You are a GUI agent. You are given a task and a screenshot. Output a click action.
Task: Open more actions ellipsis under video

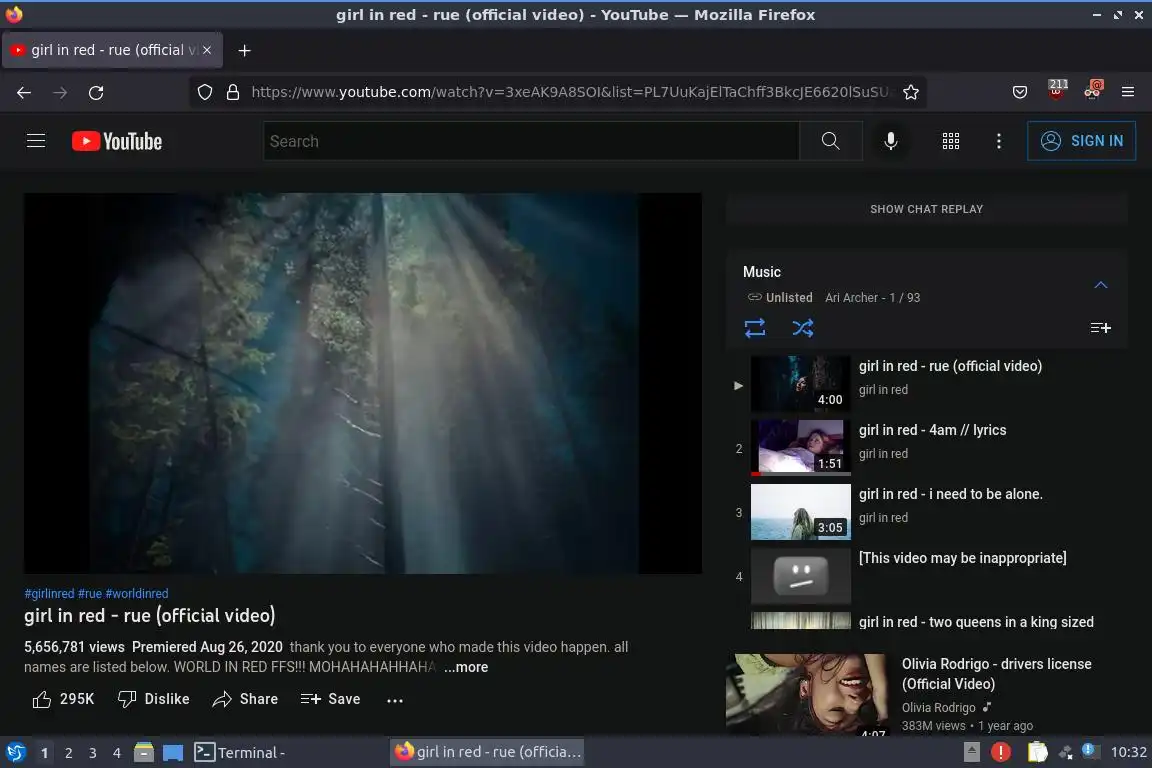point(395,700)
